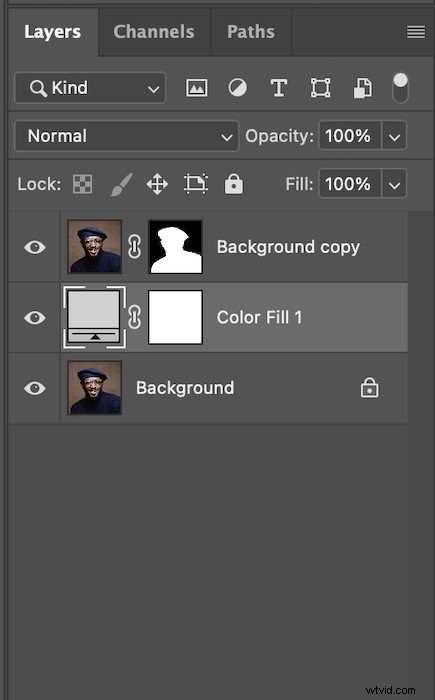This screenshot has width=435, height=700.
Task: Unlink mask on Color Fill 1 layer
Action: pos(134,317)
